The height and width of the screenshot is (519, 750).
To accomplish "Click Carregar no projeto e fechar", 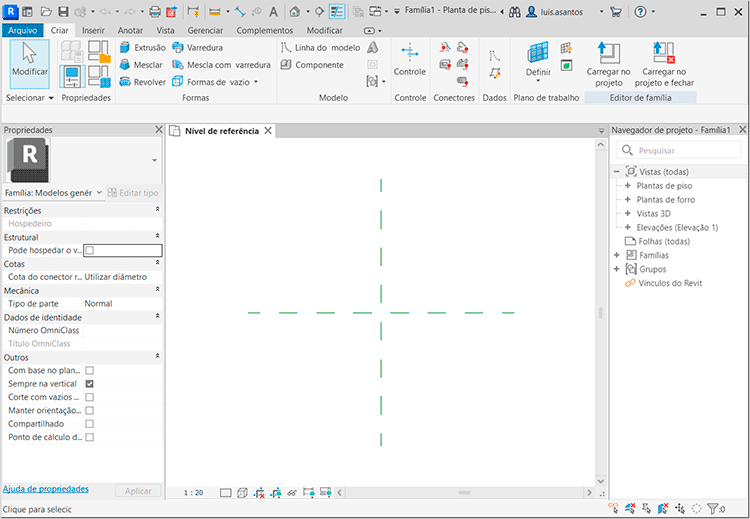I will [x=665, y=60].
